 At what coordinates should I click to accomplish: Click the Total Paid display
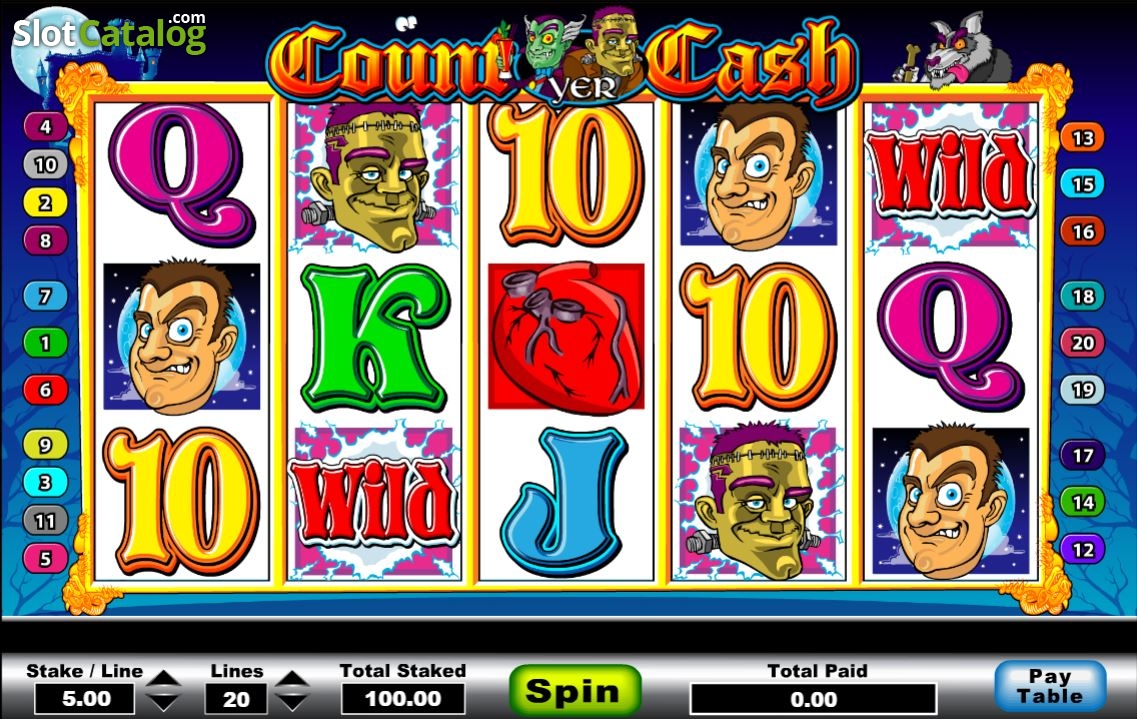pos(813,699)
